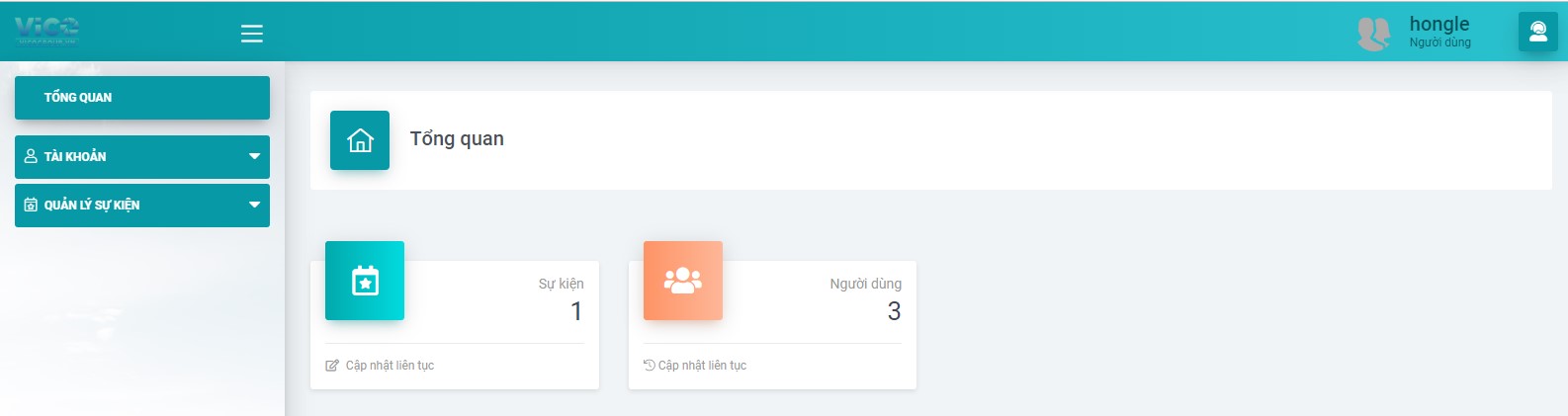Click the orange users group tile
1568x416 pixels.
pyautogui.click(x=683, y=281)
